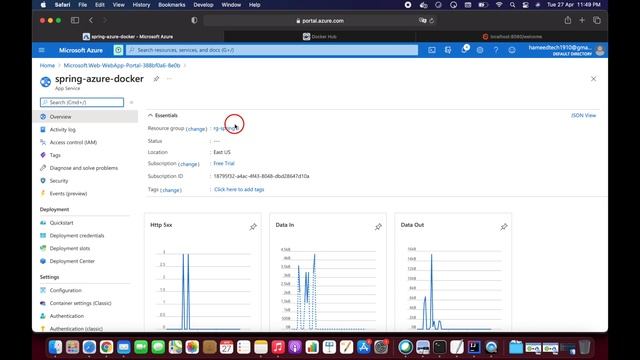Open Directories and subscriptions filter icon
Image resolution: width=640 pixels, height=360 pixels.
[448, 50]
